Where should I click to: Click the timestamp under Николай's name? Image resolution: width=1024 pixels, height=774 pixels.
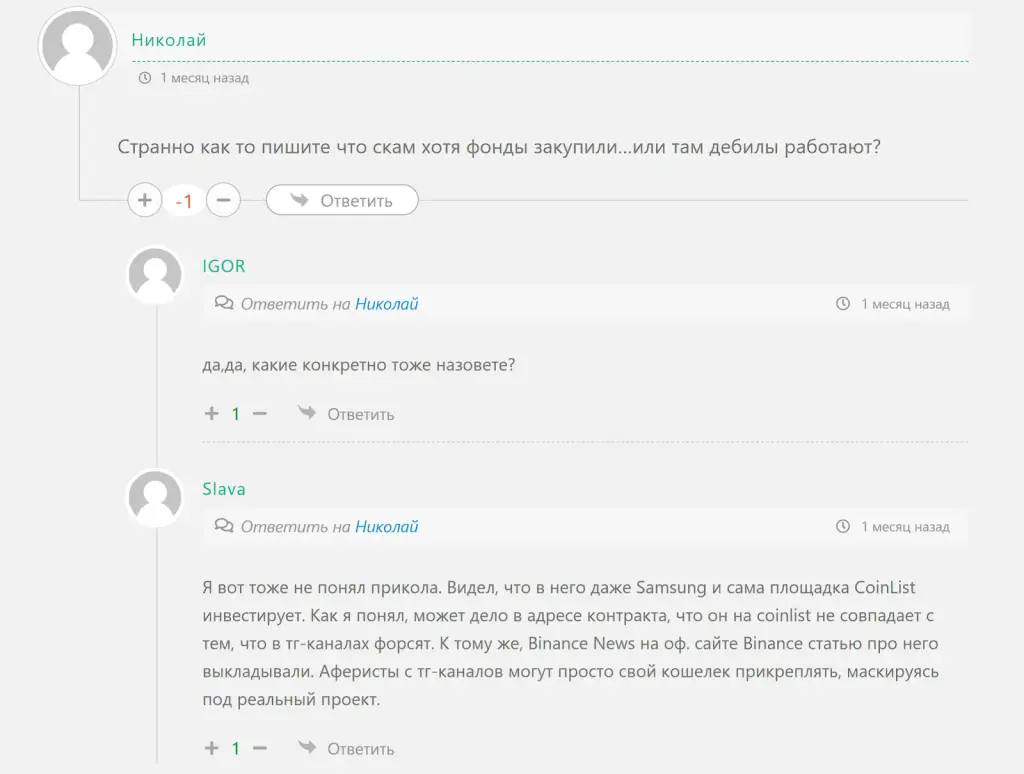click(204, 78)
